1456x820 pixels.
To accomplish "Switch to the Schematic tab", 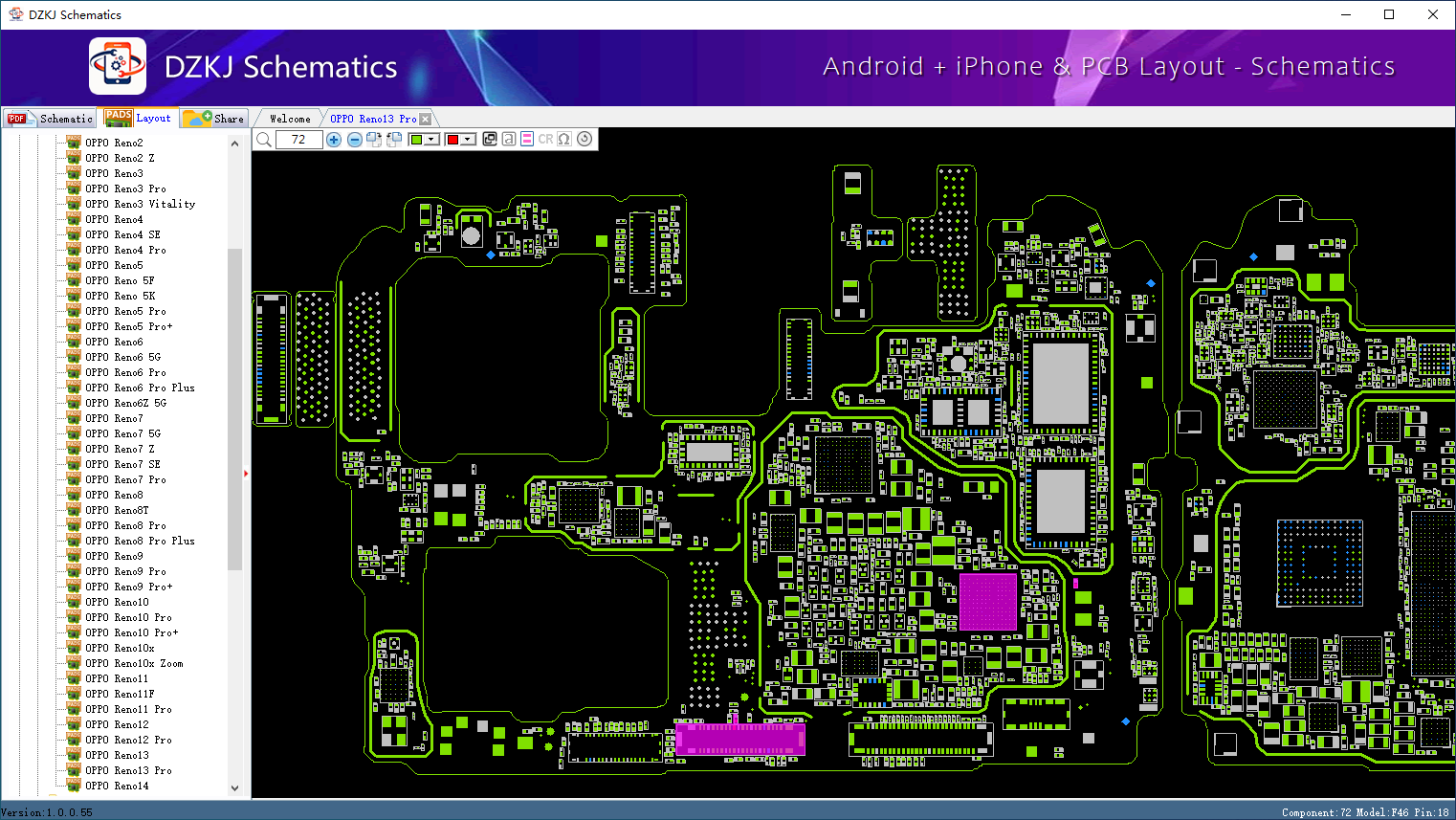I will tap(51, 119).
